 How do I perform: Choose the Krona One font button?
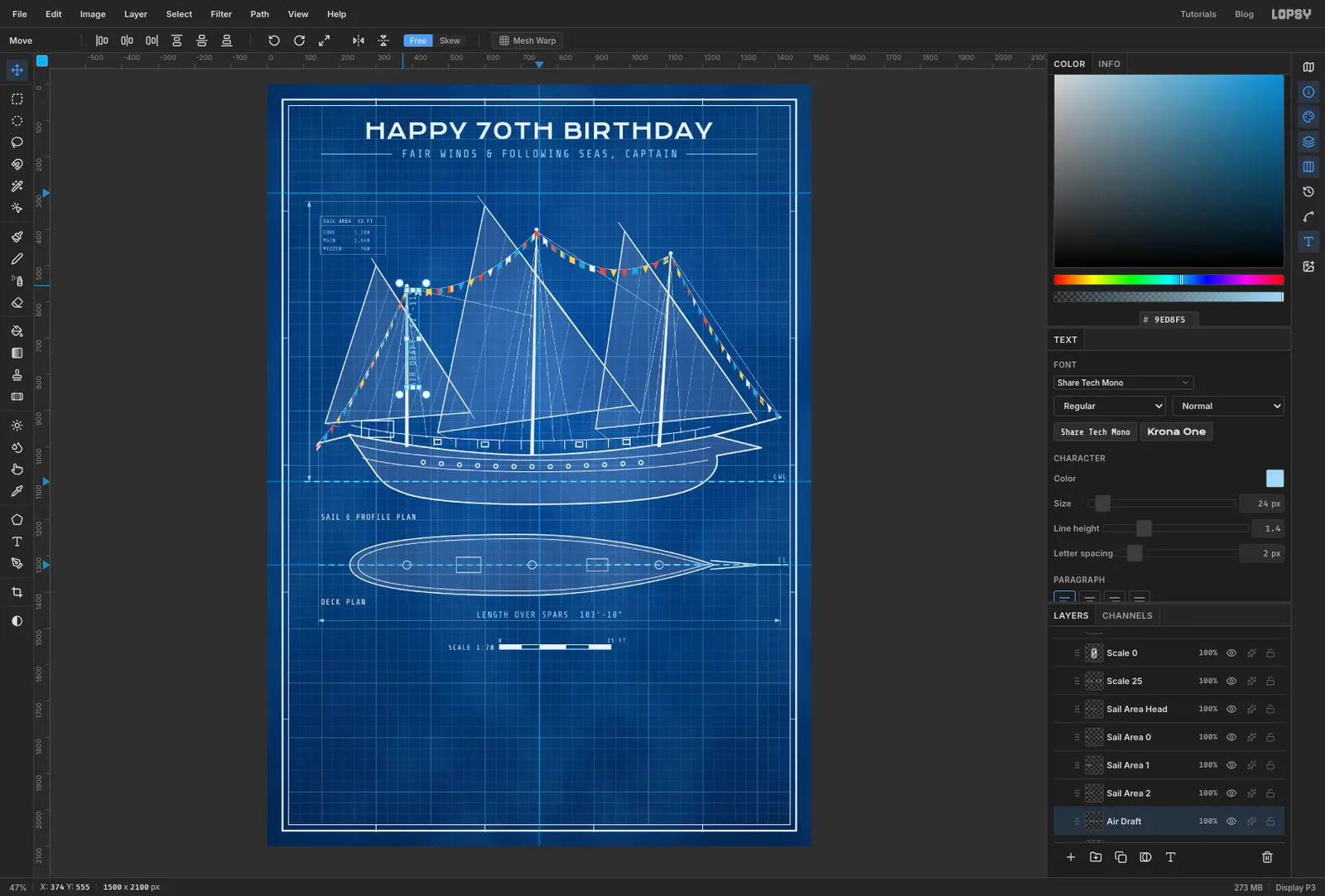coord(1176,431)
